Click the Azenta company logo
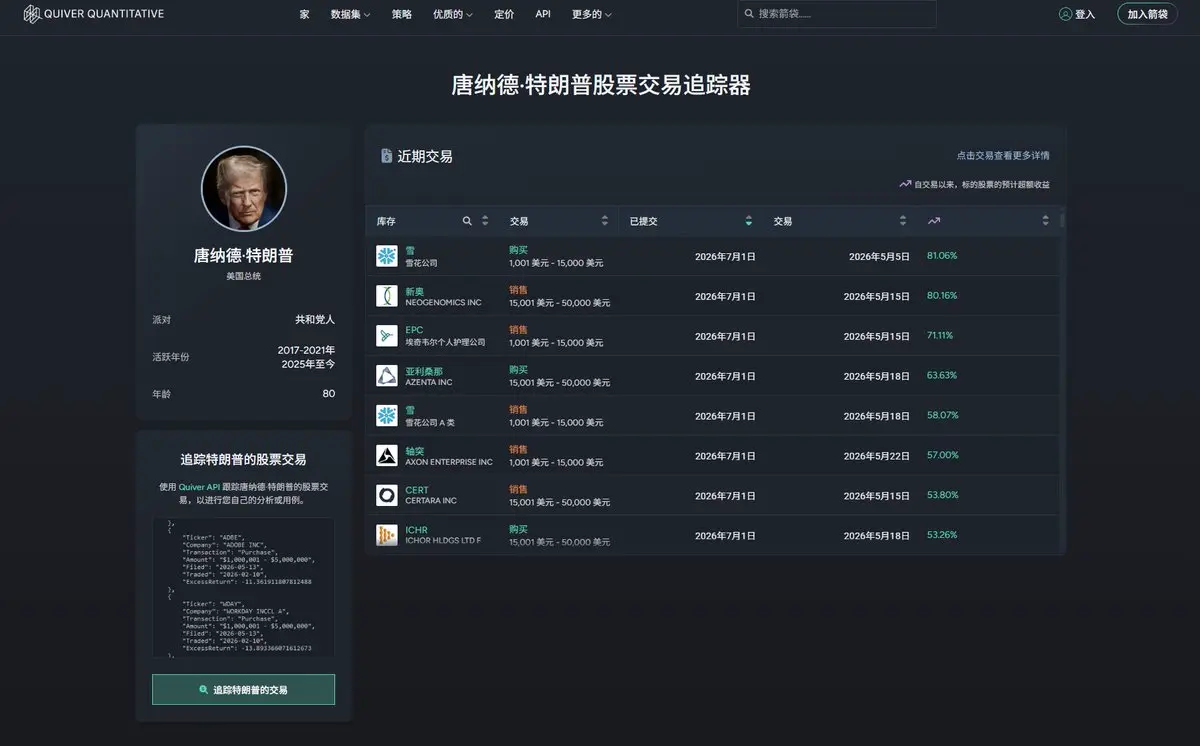This screenshot has height=746, width=1200. [x=387, y=376]
